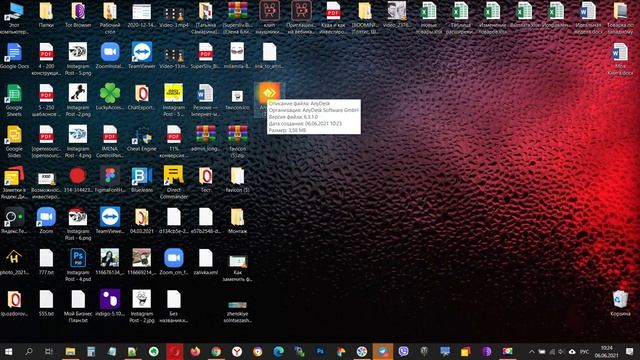Select the Резюме Word document
The height and width of the screenshot is (360, 640).
205,93
